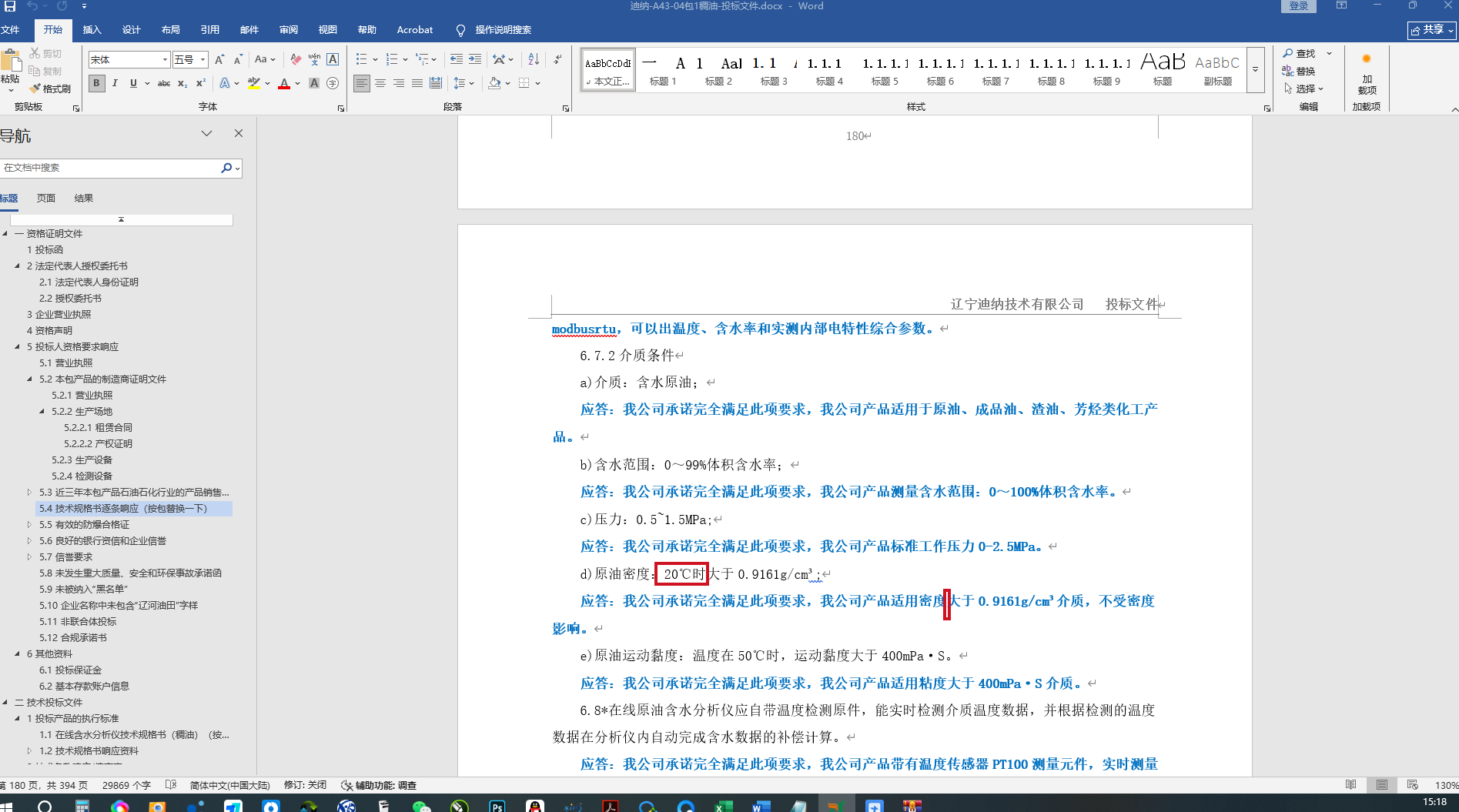Click the Paste clipboard icon
Image resolution: width=1459 pixels, height=812 pixels.
(x=11, y=61)
